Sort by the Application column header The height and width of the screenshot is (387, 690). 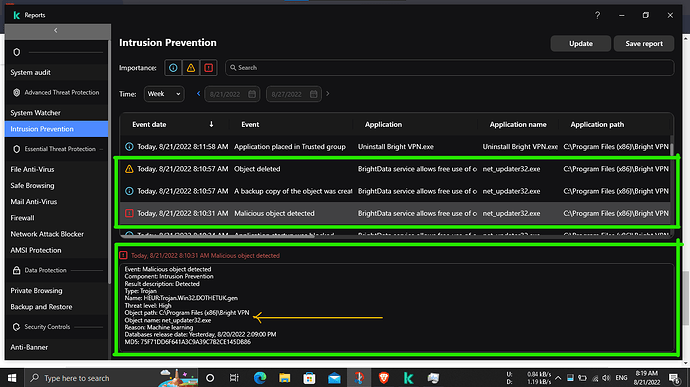(x=383, y=125)
